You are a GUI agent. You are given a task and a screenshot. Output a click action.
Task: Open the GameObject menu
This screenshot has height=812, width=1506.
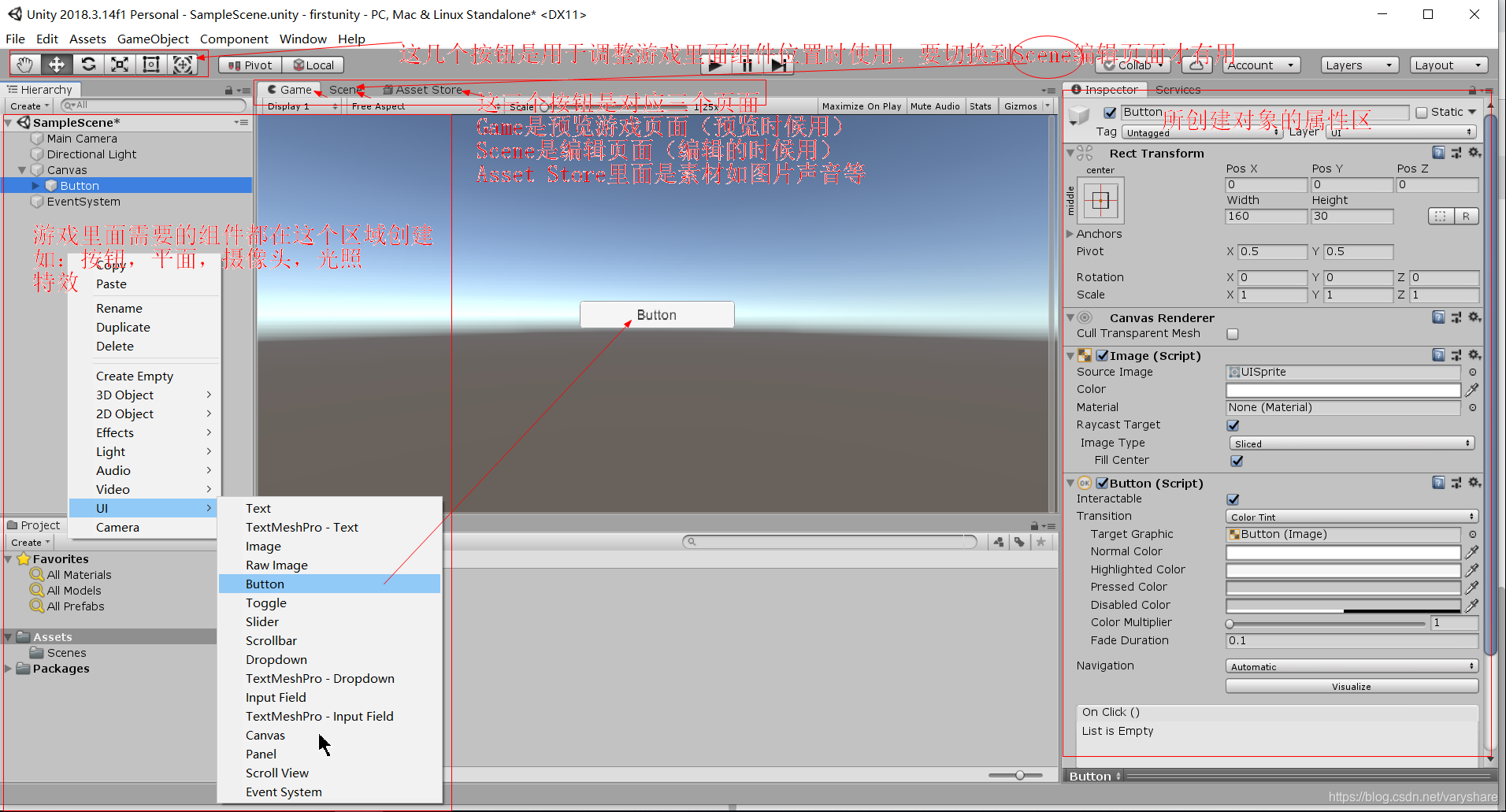(x=153, y=39)
